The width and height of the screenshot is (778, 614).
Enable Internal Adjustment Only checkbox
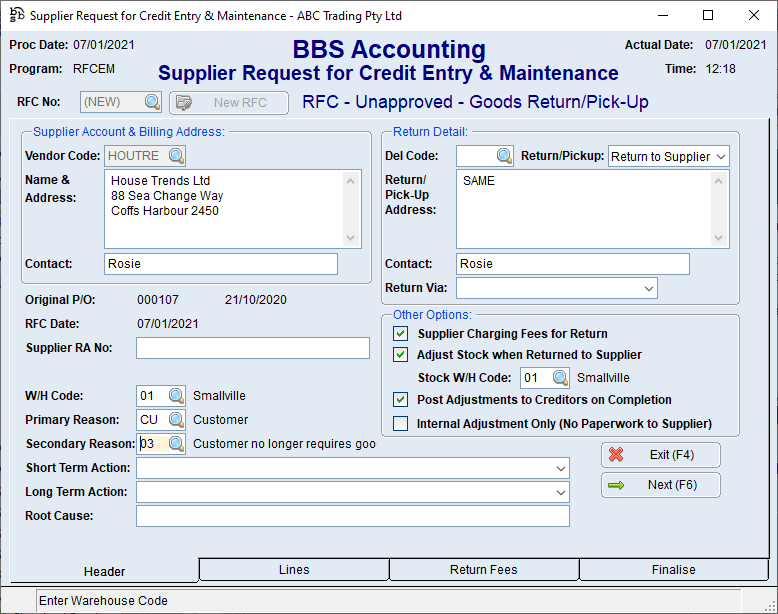point(401,424)
